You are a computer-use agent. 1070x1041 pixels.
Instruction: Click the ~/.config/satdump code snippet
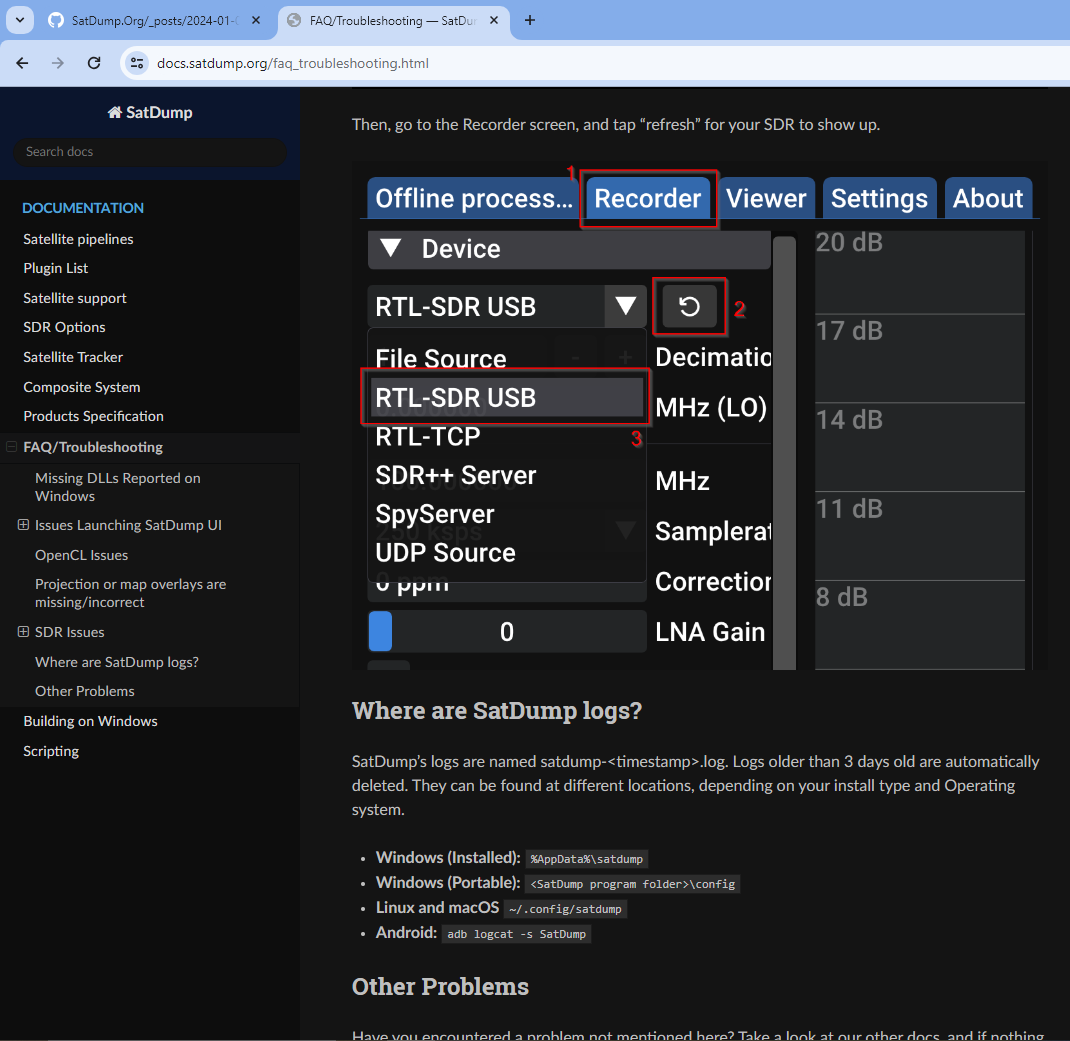click(565, 909)
